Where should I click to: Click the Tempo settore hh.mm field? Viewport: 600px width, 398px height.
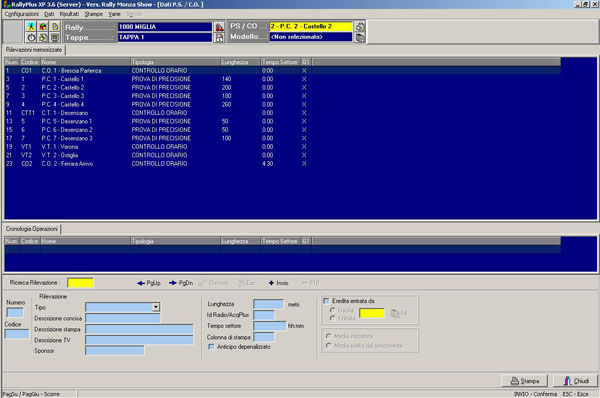269,326
